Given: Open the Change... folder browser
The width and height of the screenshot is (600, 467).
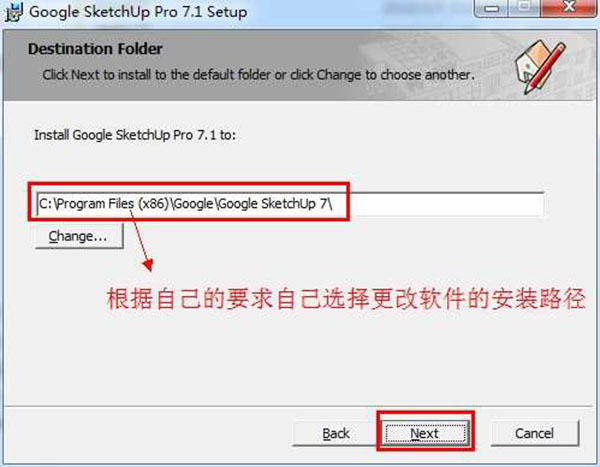Looking at the screenshot, I should point(79,237).
